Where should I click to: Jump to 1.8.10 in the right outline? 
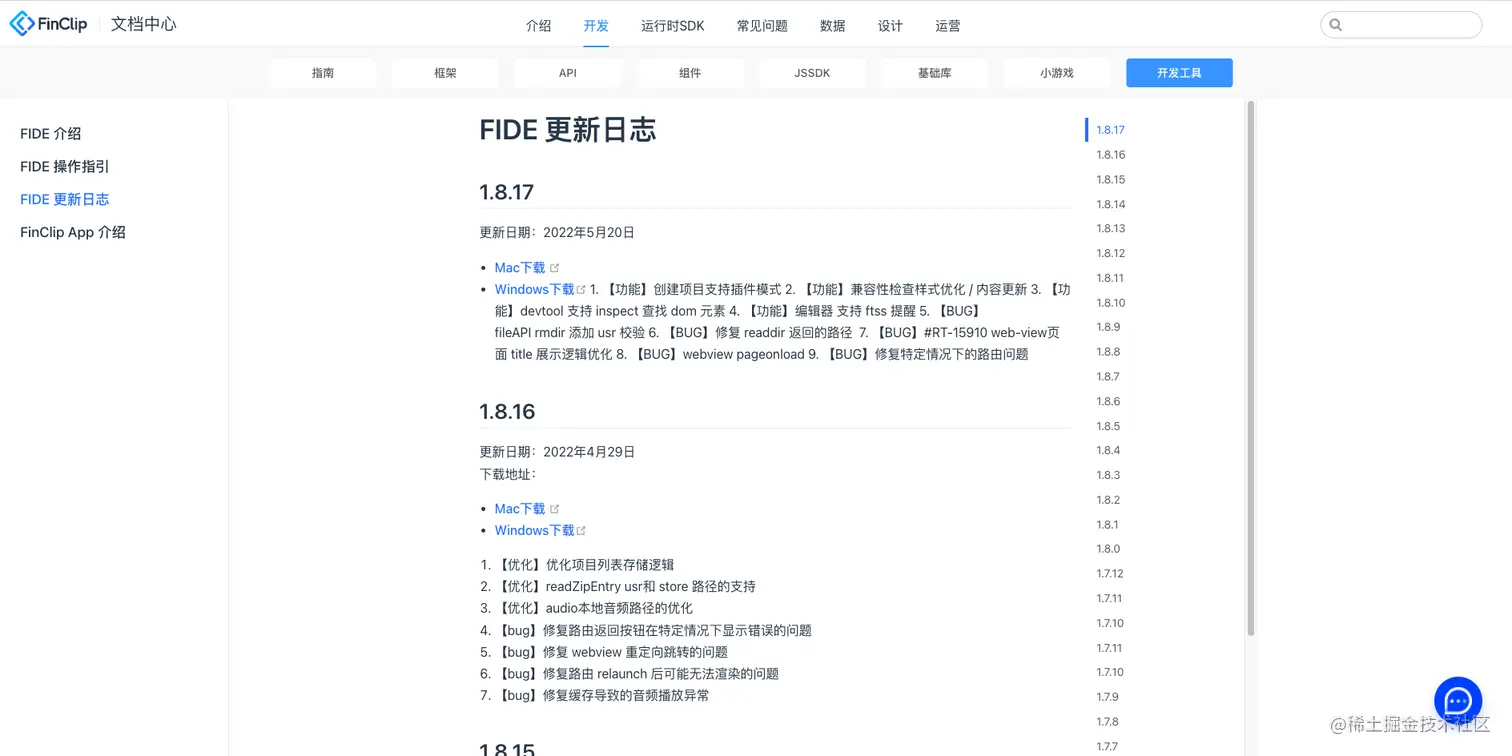(1110, 303)
